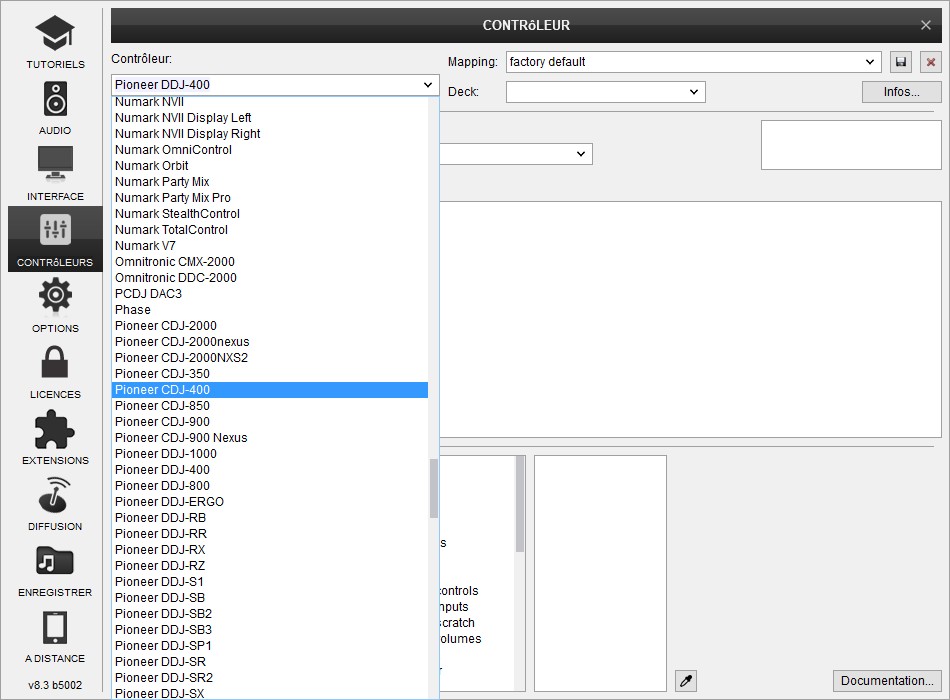Pick Pioneer CDJ-2000 from the list
The height and width of the screenshot is (700, 950).
coord(270,325)
